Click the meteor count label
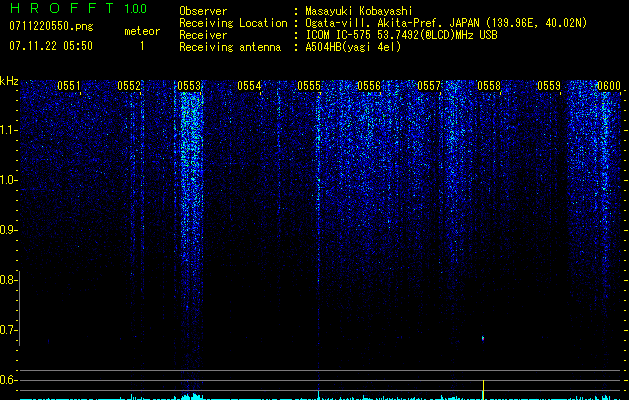Image resolution: width=629 pixels, height=400 pixels. 142,31
